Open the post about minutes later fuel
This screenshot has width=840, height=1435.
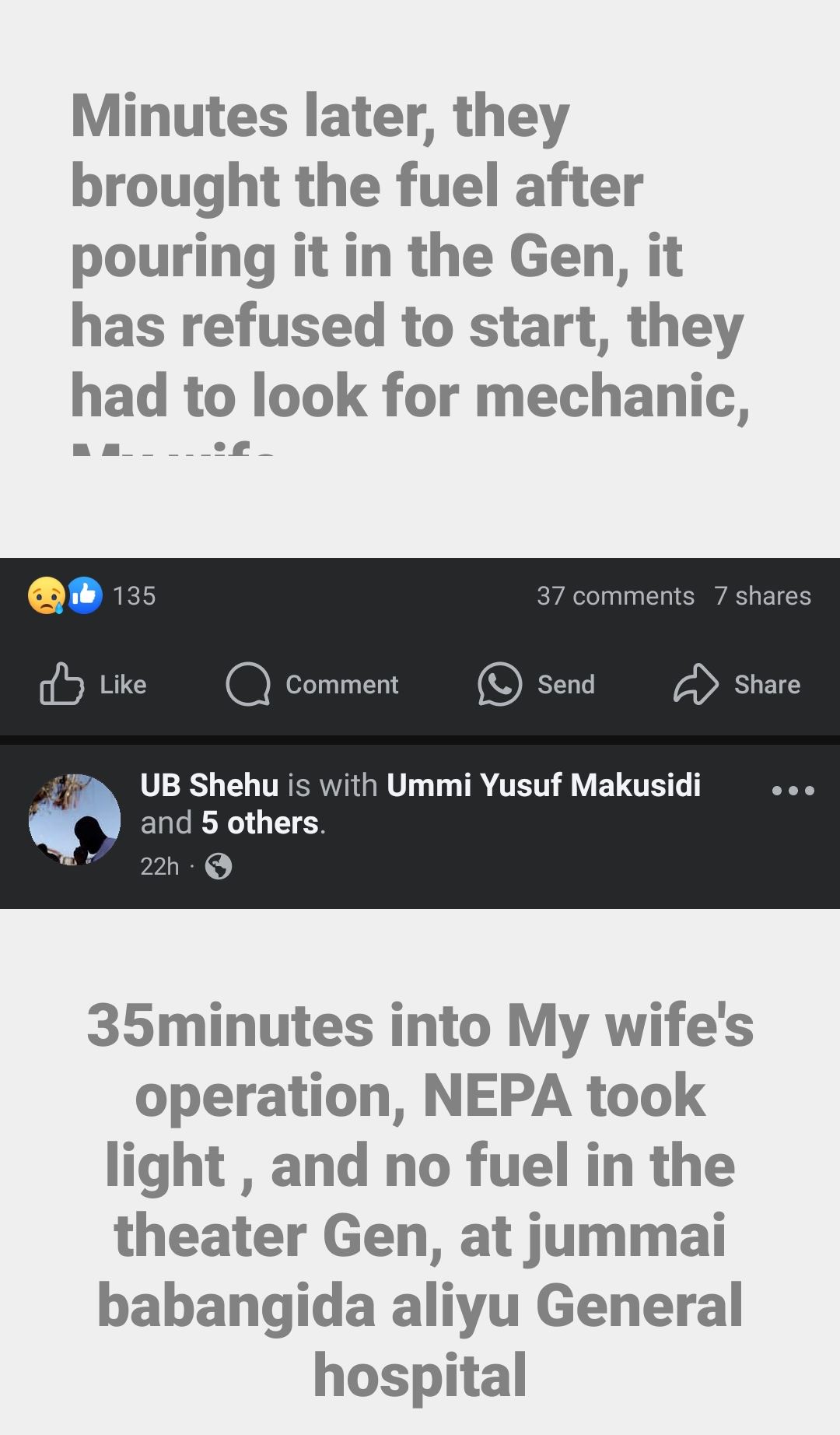click(410, 257)
